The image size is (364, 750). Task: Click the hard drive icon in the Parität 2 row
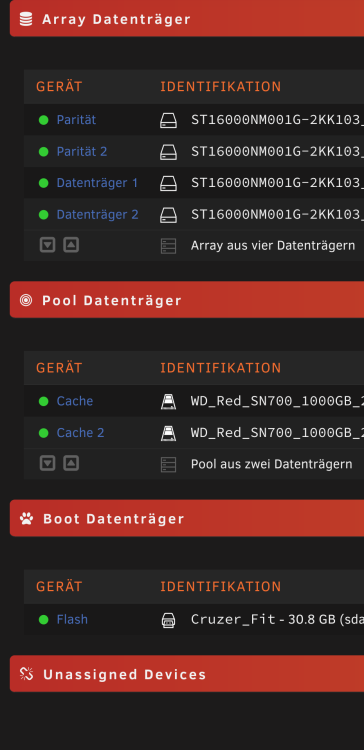[x=168, y=152]
